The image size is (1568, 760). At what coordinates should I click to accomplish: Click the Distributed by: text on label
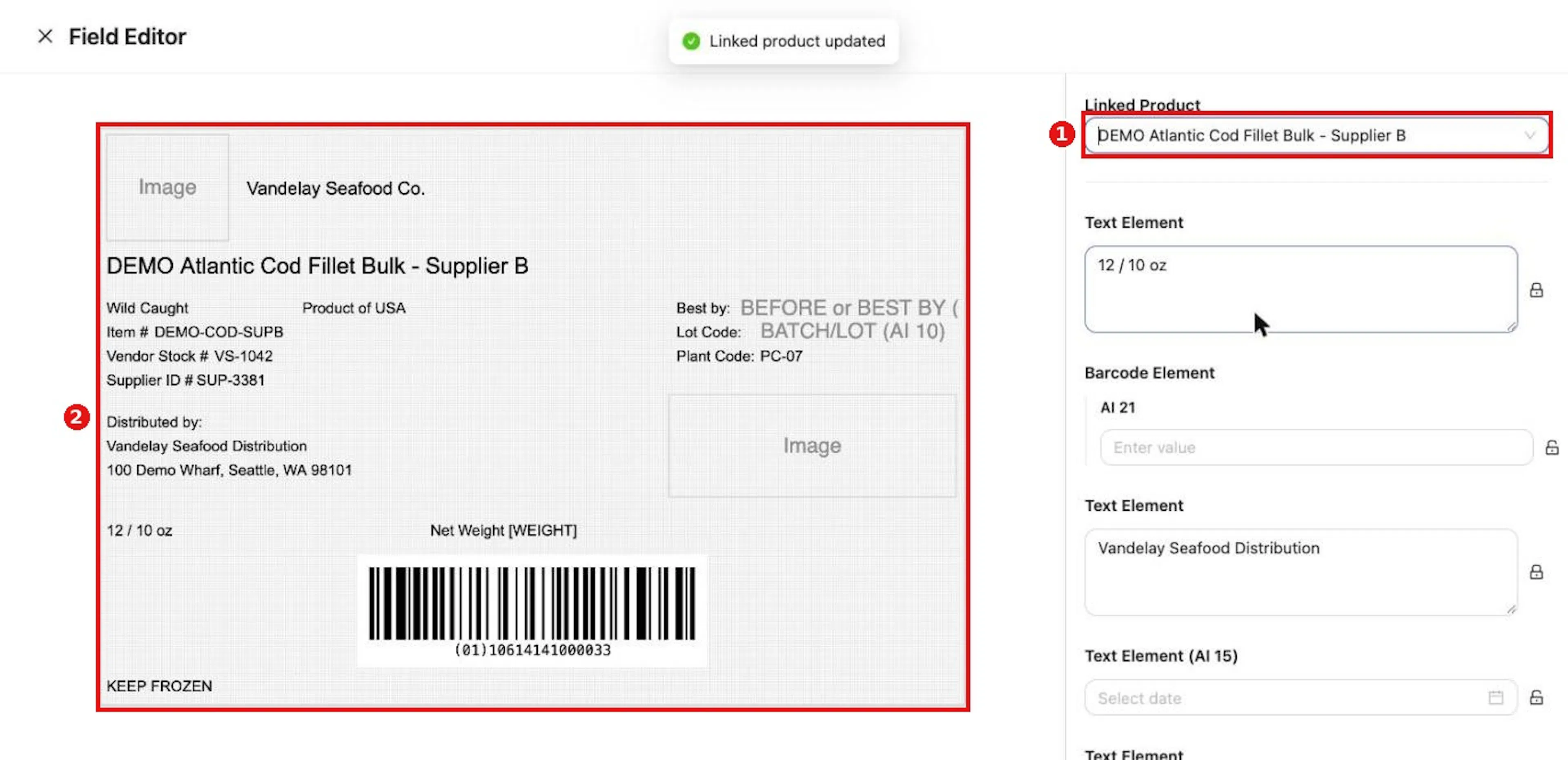click(x=154, y=422)
